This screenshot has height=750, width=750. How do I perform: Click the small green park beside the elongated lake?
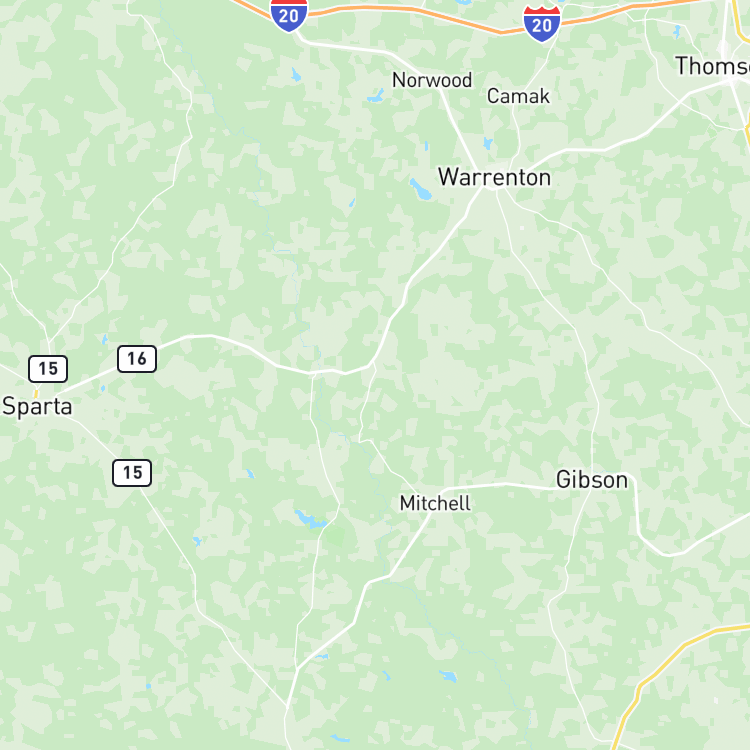[336, 536]
